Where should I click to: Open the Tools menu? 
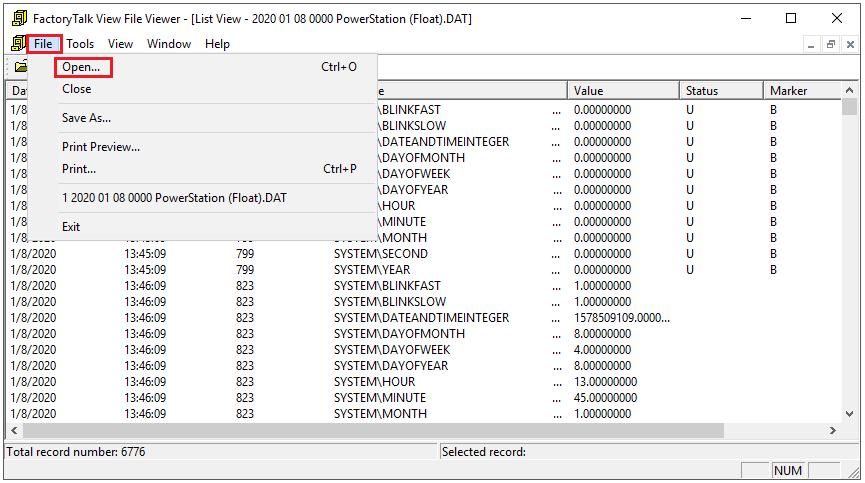(80, 44)
